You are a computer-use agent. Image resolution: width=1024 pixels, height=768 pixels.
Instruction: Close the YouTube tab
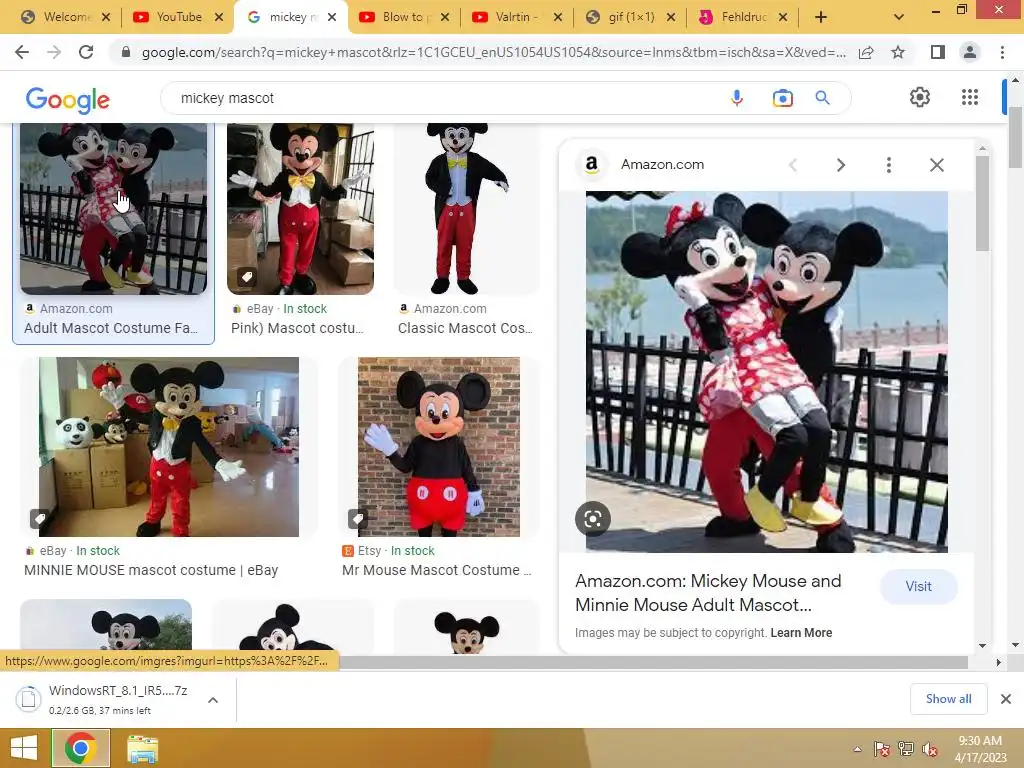(219, 17)
